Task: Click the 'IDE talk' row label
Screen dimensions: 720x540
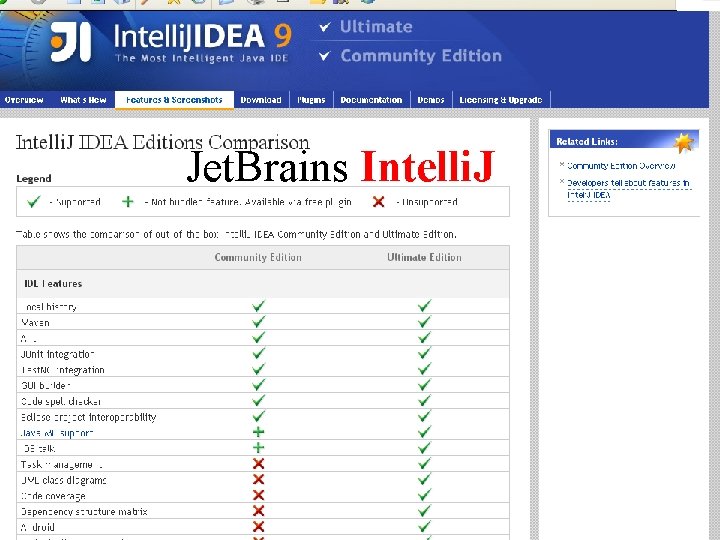Action: 38,449
